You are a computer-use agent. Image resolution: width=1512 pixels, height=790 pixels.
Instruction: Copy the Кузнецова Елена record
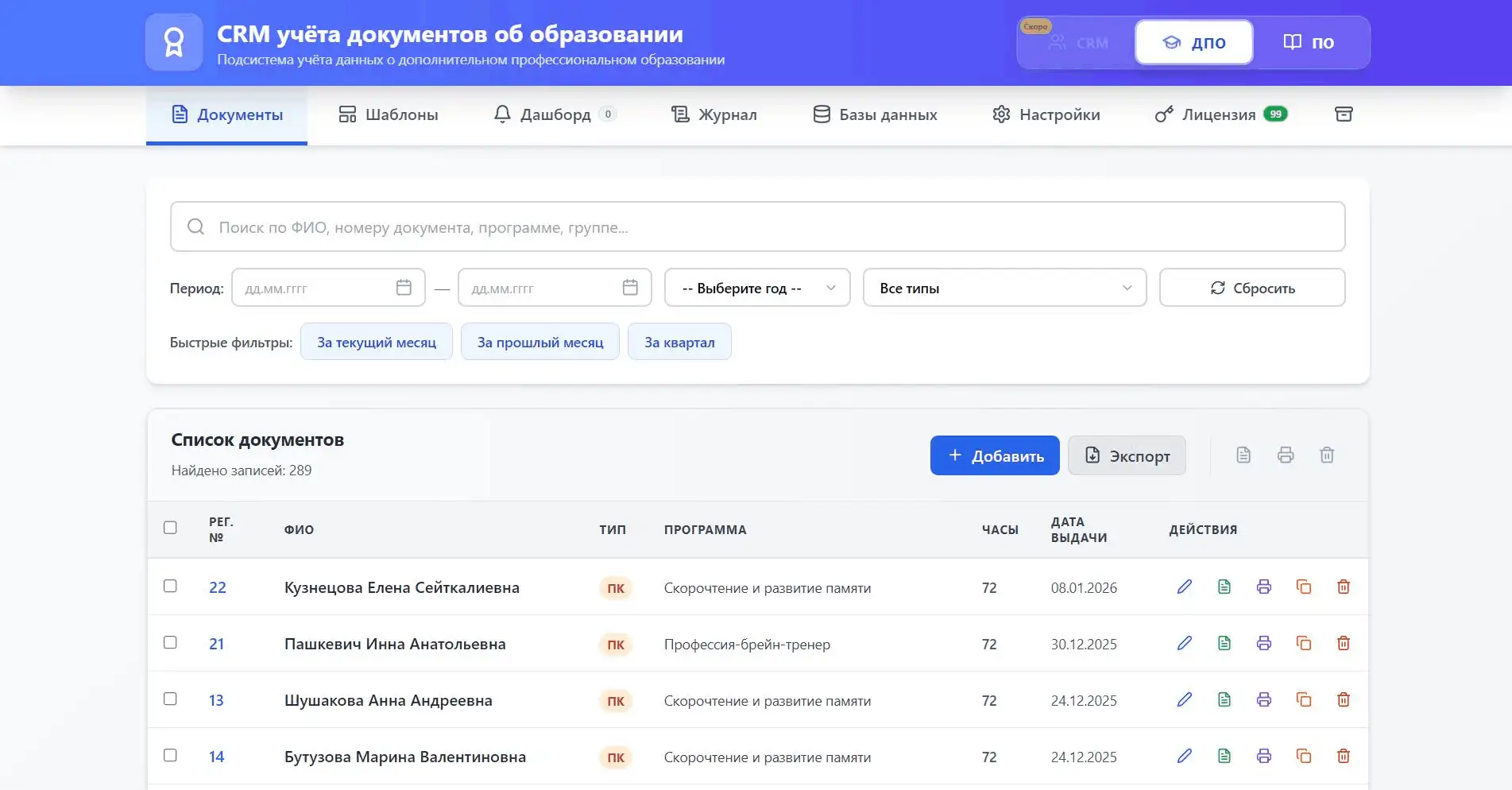click(x=1304, y=587)
